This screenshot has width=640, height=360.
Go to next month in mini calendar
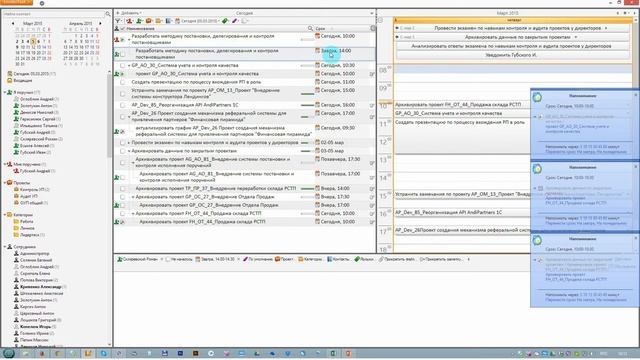pos(100,24)
